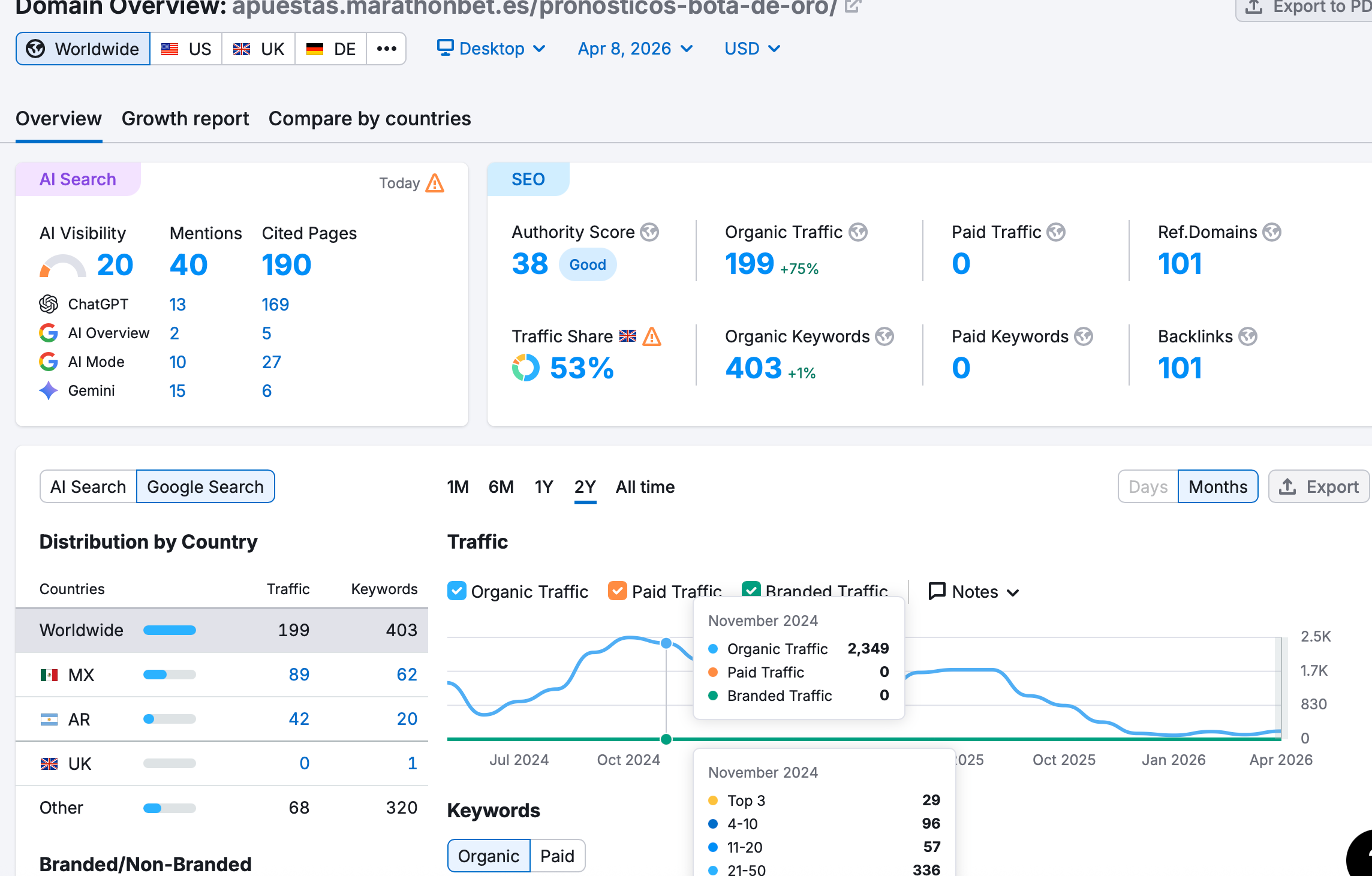Select the All time range tab
This screenshot has width=1372, height=876.
645,486
